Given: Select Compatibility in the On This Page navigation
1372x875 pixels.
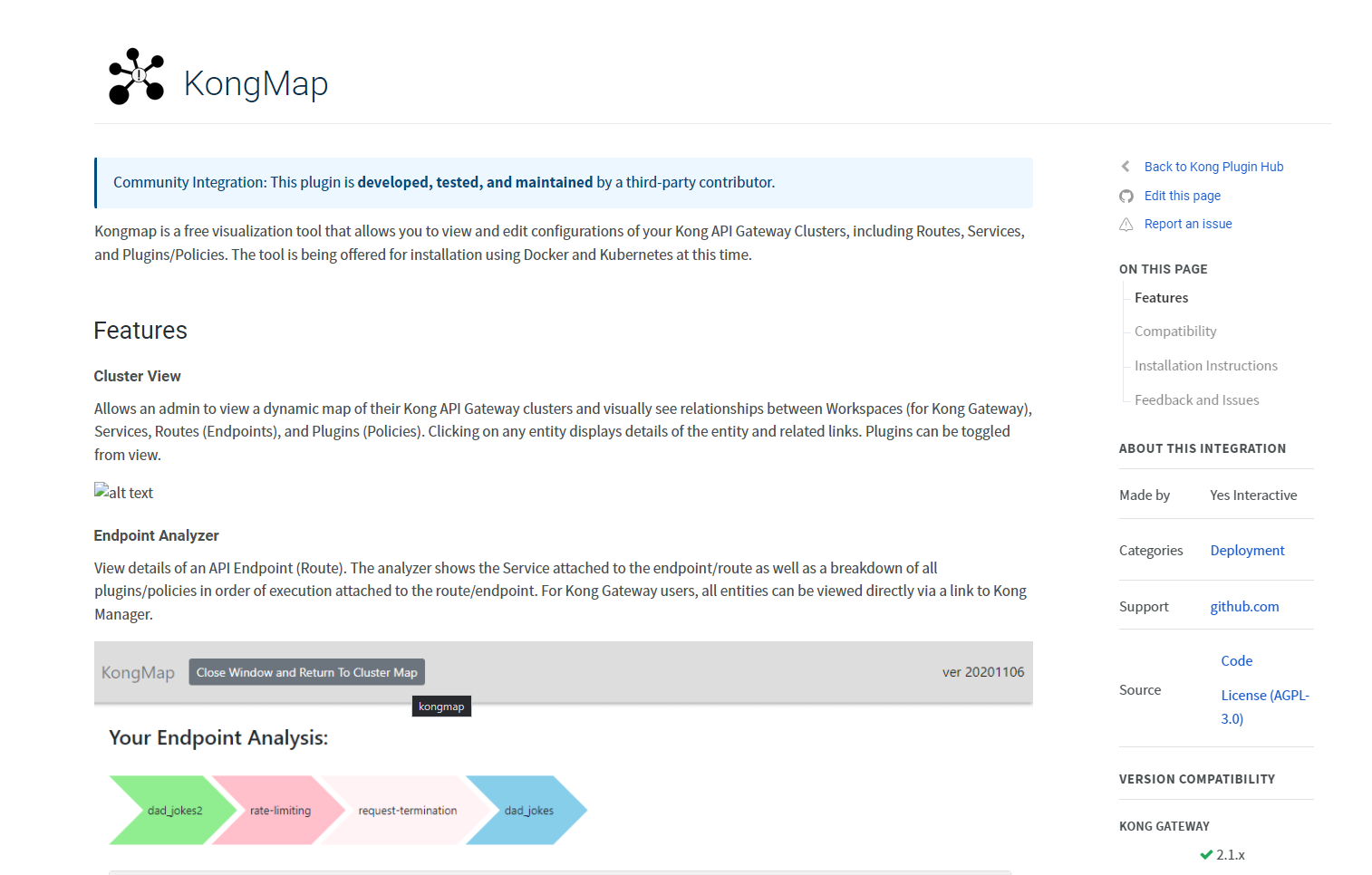Looking at the screenshot, I should (1174, 331).
